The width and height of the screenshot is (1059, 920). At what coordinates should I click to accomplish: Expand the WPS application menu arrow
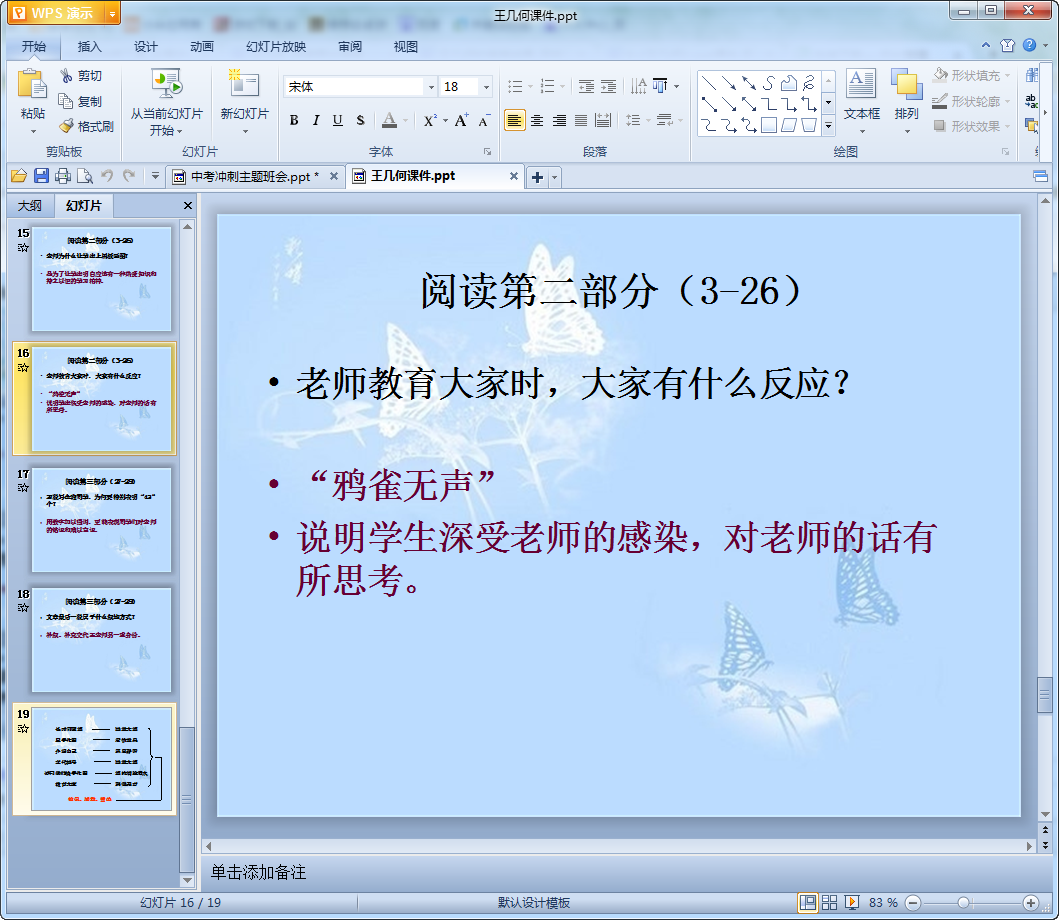pos(112,14)
